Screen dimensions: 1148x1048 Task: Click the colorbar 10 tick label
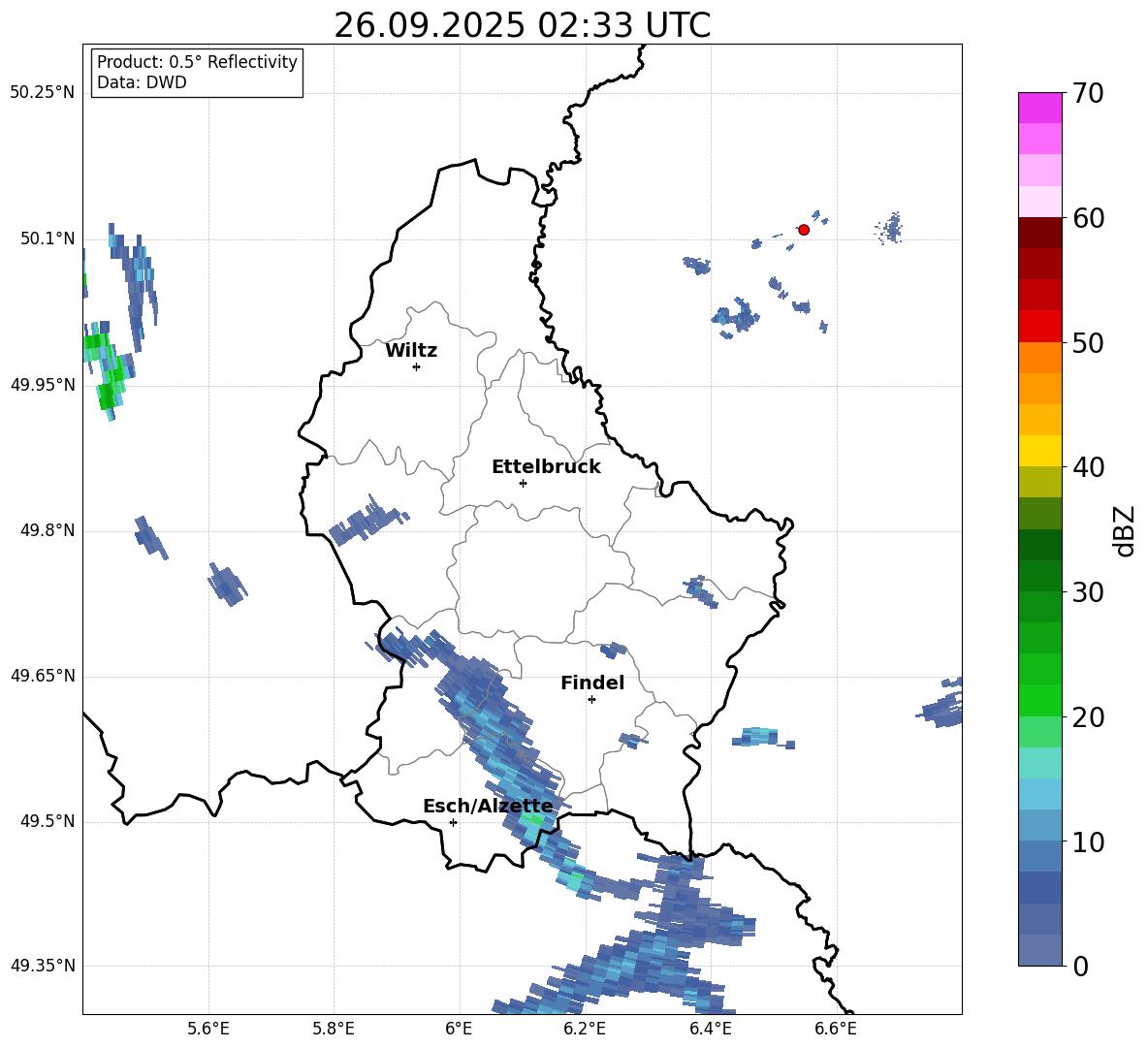[x=1088, y=842]
